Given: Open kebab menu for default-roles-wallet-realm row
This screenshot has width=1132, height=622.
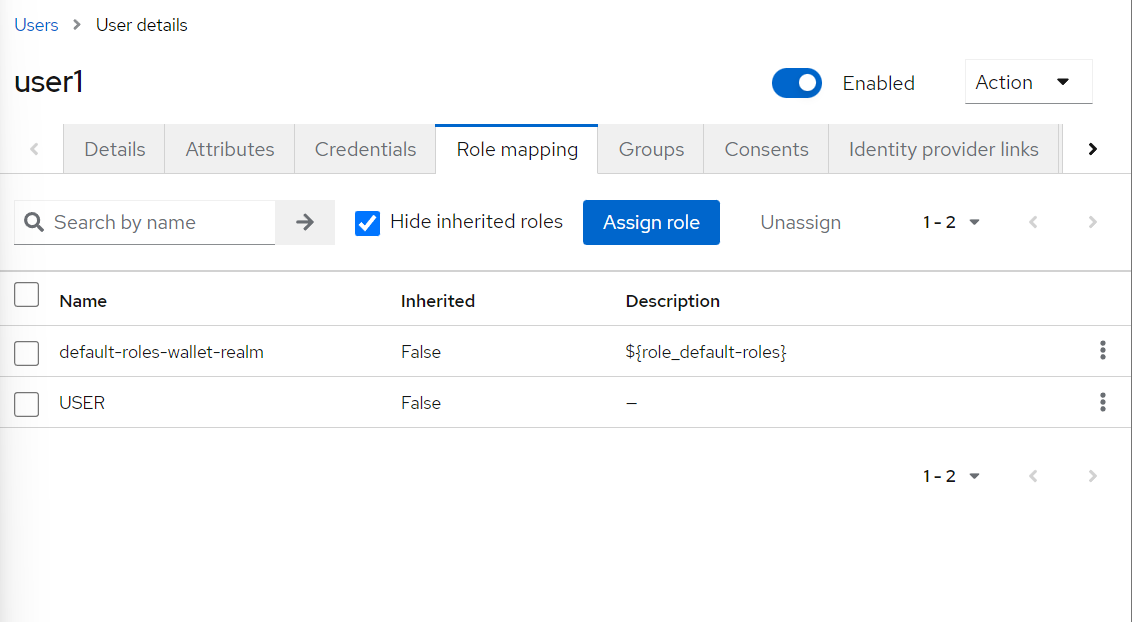Looking at the screenshot, I should coord(1102,350).
